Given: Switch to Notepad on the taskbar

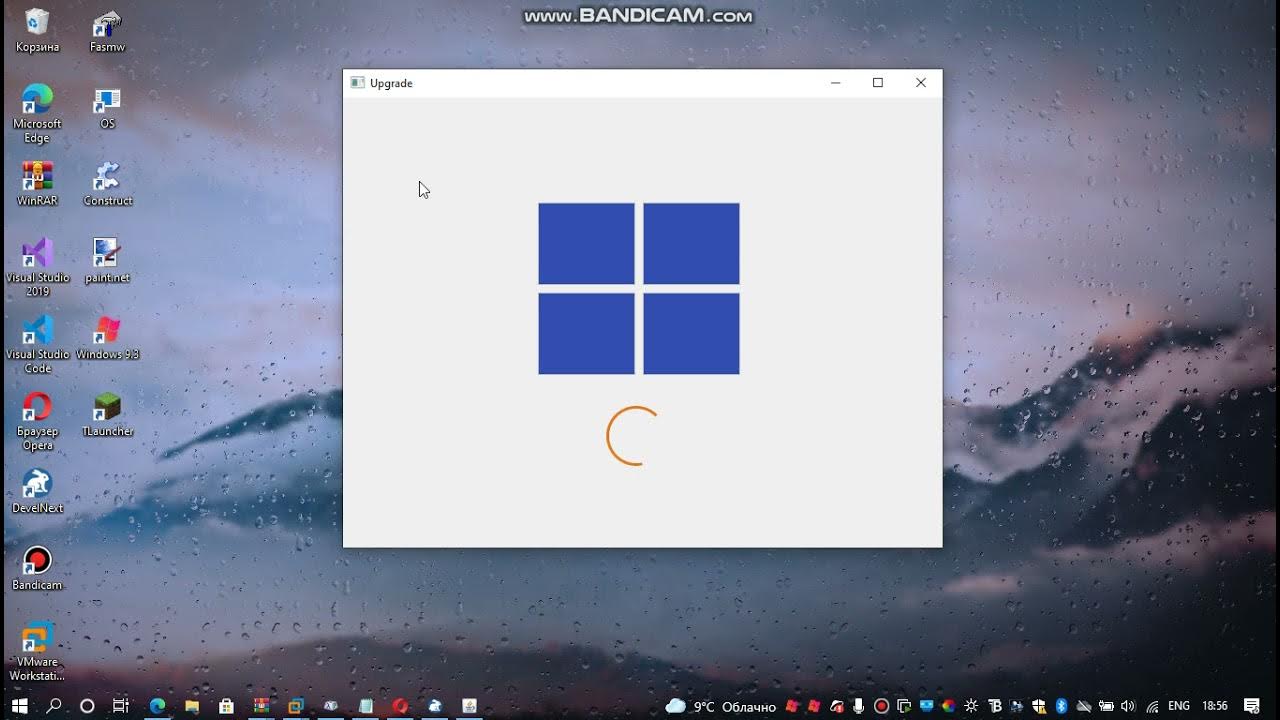Looking at the screenshot, I should [365, 706].
